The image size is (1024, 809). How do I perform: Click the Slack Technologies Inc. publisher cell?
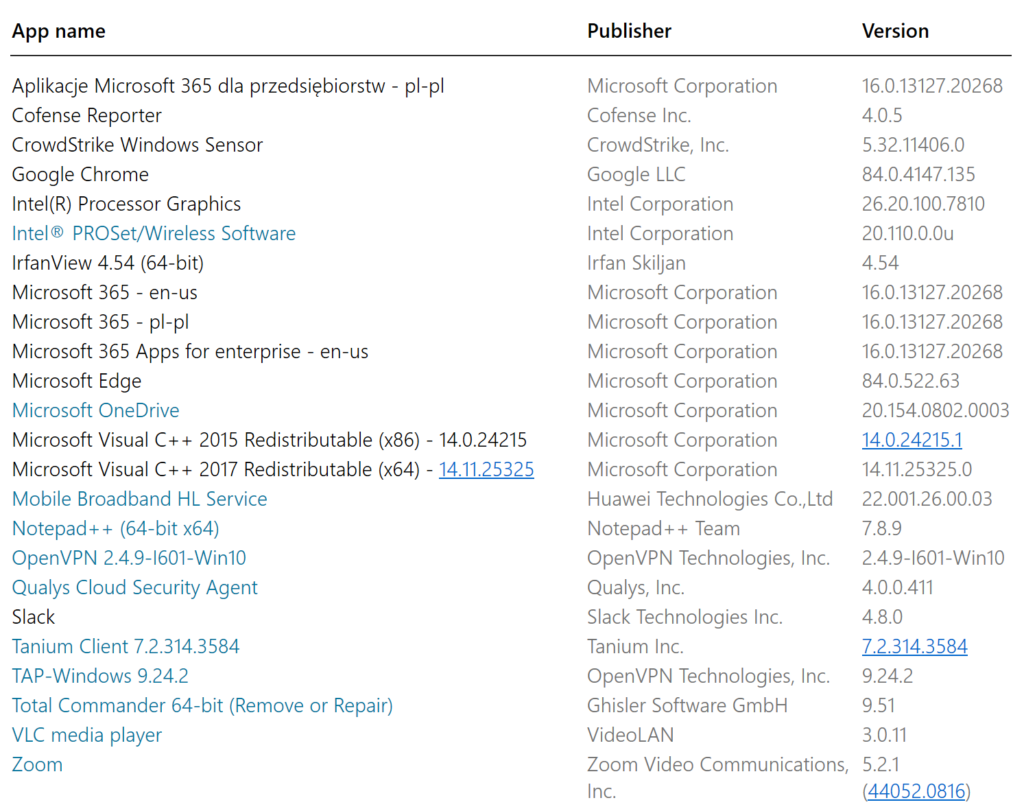[684, 616]
